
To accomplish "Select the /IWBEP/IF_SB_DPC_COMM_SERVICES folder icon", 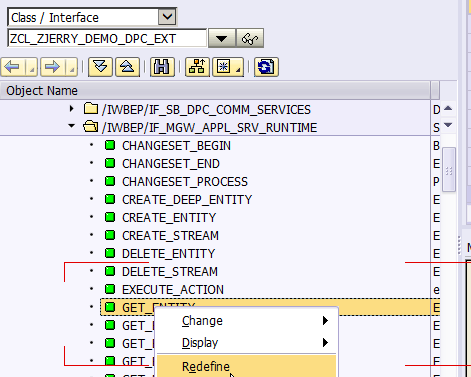I will click(91, 109).
